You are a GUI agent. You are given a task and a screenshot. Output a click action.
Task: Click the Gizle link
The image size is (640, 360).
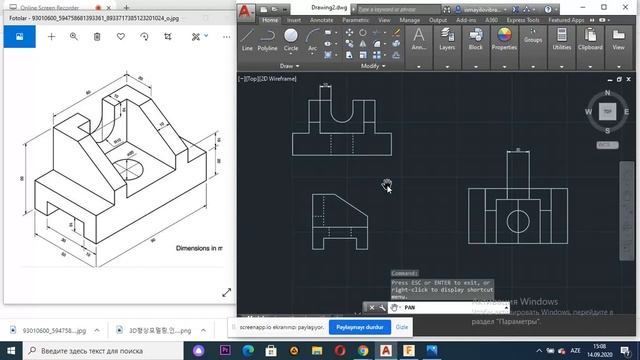[x=402, y=327]
